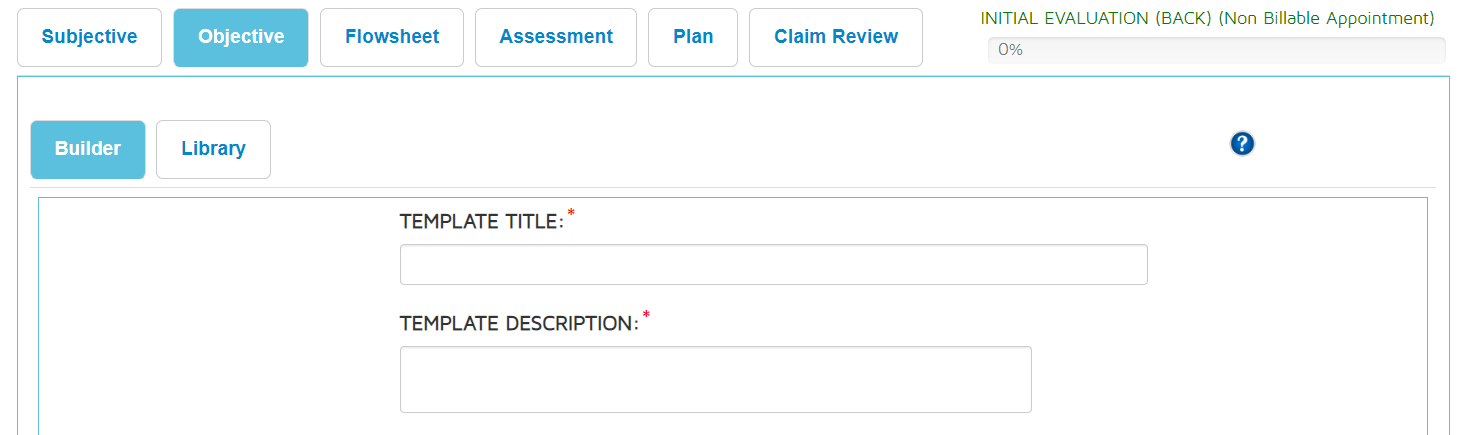This screenshot has width=1478, height=435.
Task: Focus the Template Title input field
Action: coord(773,264)
